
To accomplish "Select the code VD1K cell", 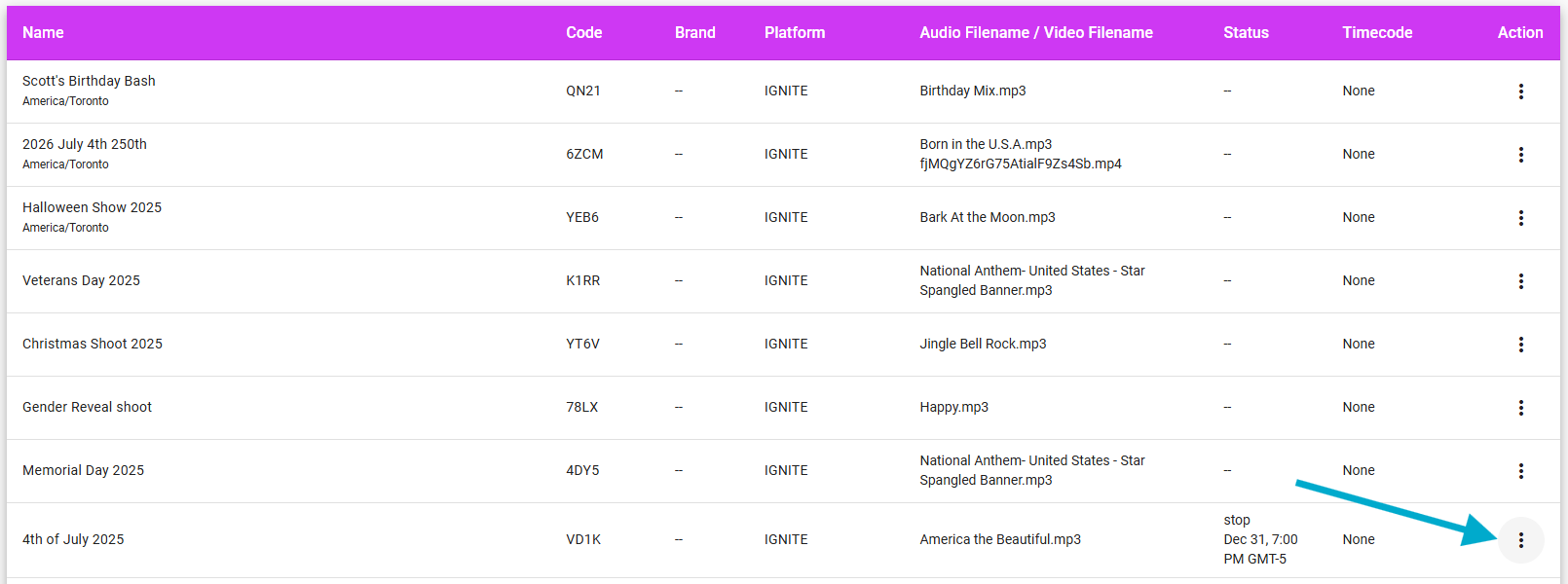I will coord(583,539).
